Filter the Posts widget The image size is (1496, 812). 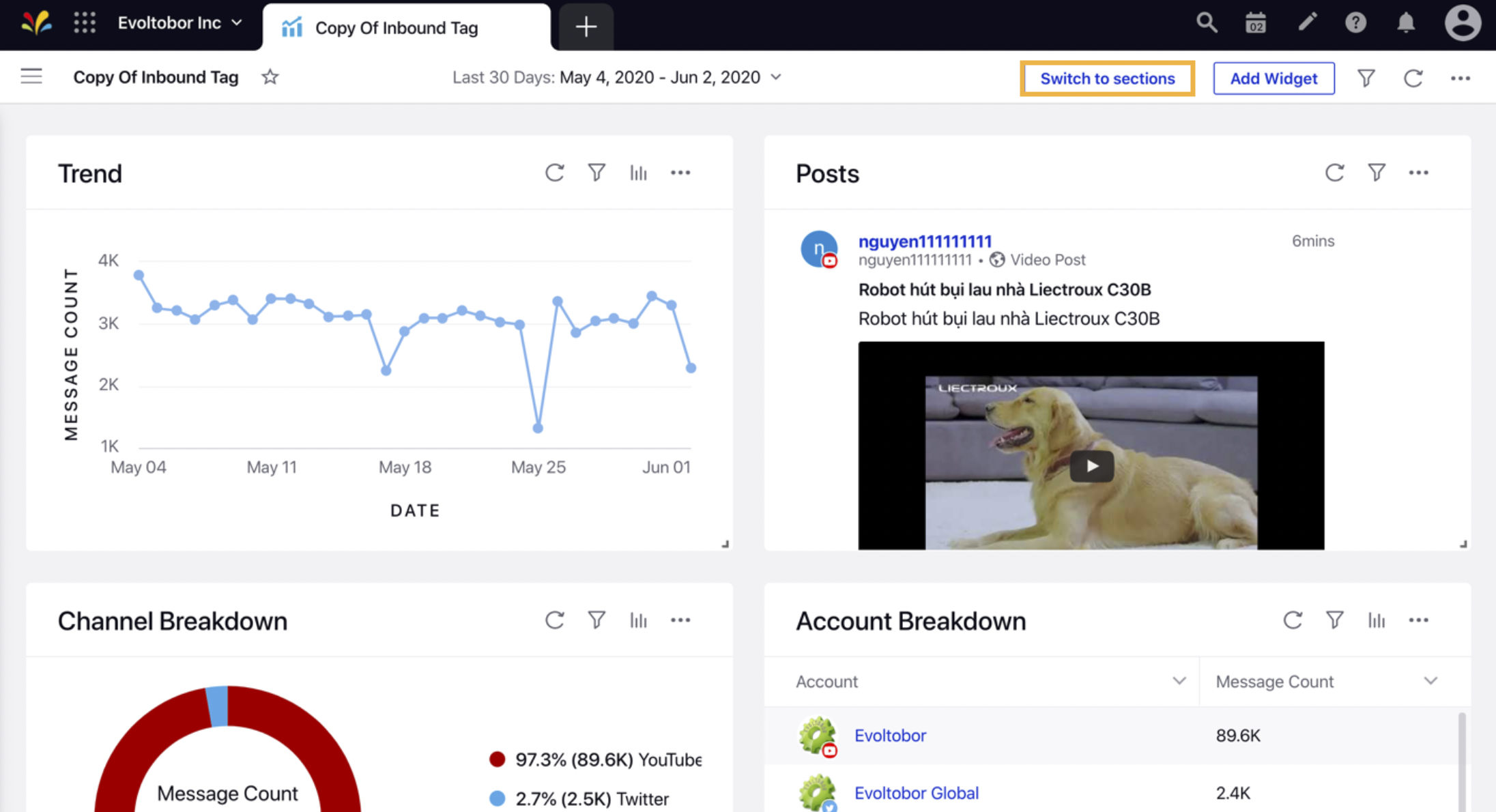tap(1377, 173)
